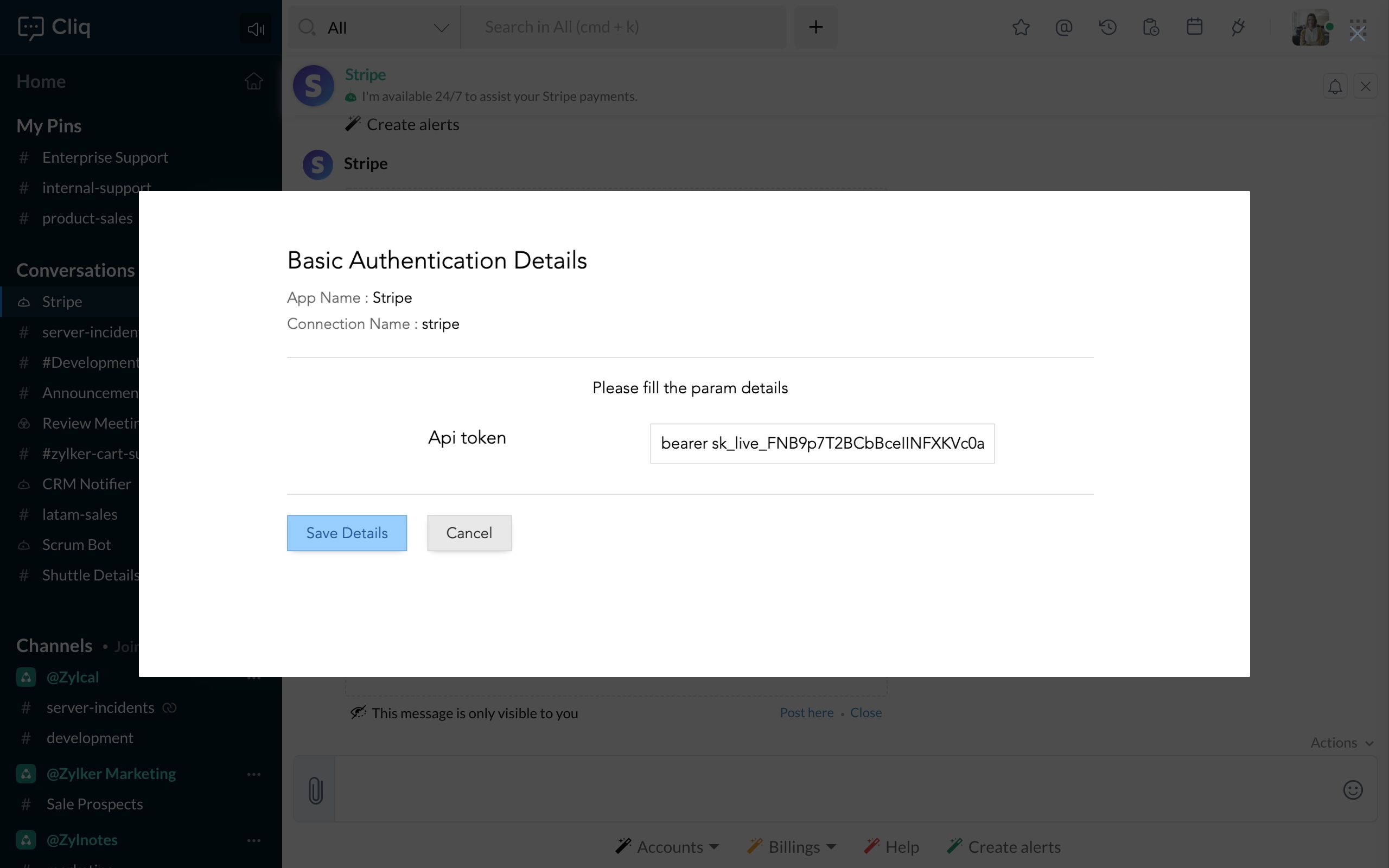The height and width of the screenshot is (868, 1389).
Task: Open more options for @Zylker Marketing
Action: click(x=254, y=774)
